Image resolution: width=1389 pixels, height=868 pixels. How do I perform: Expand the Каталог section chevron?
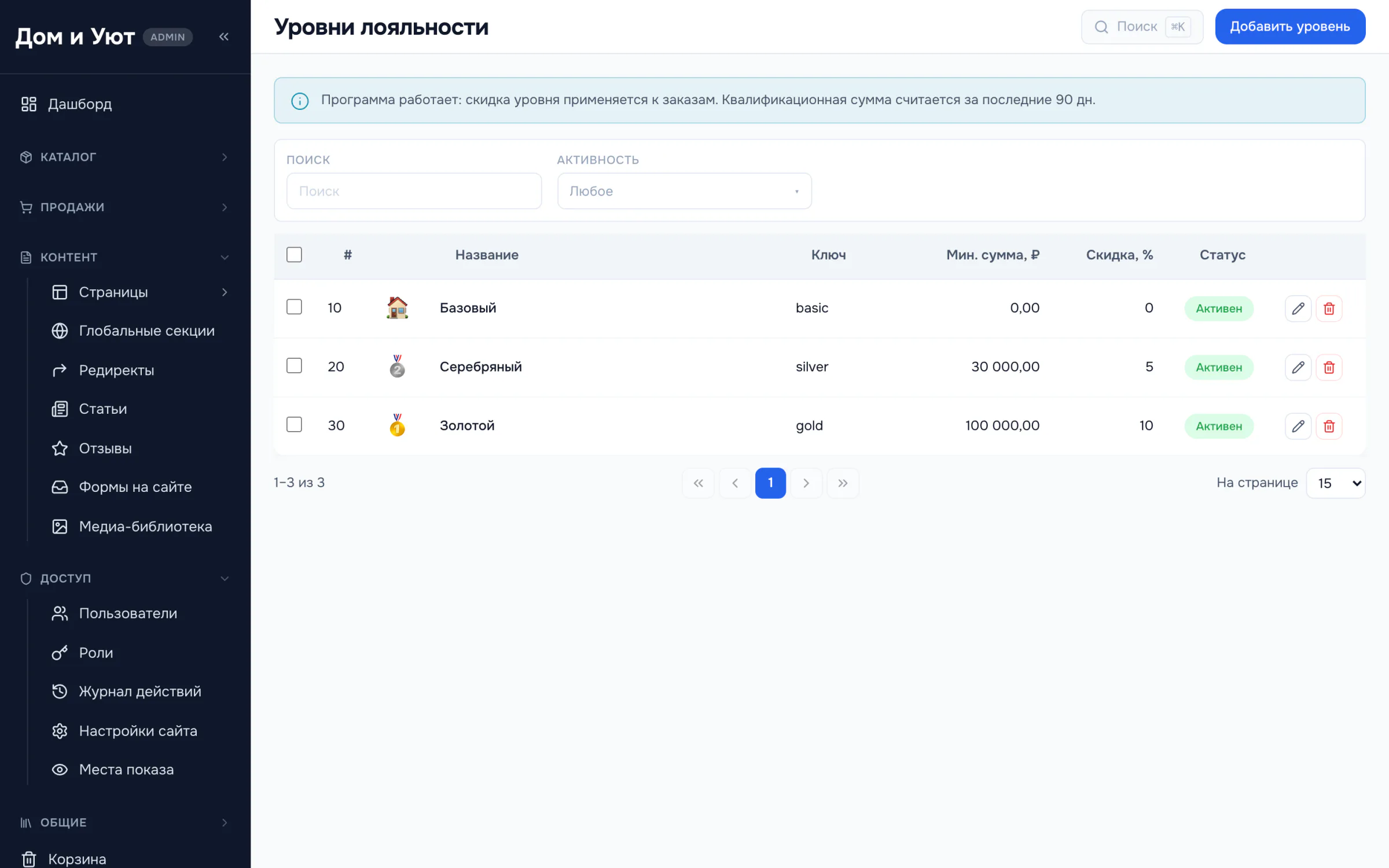[x=225, y=157]
